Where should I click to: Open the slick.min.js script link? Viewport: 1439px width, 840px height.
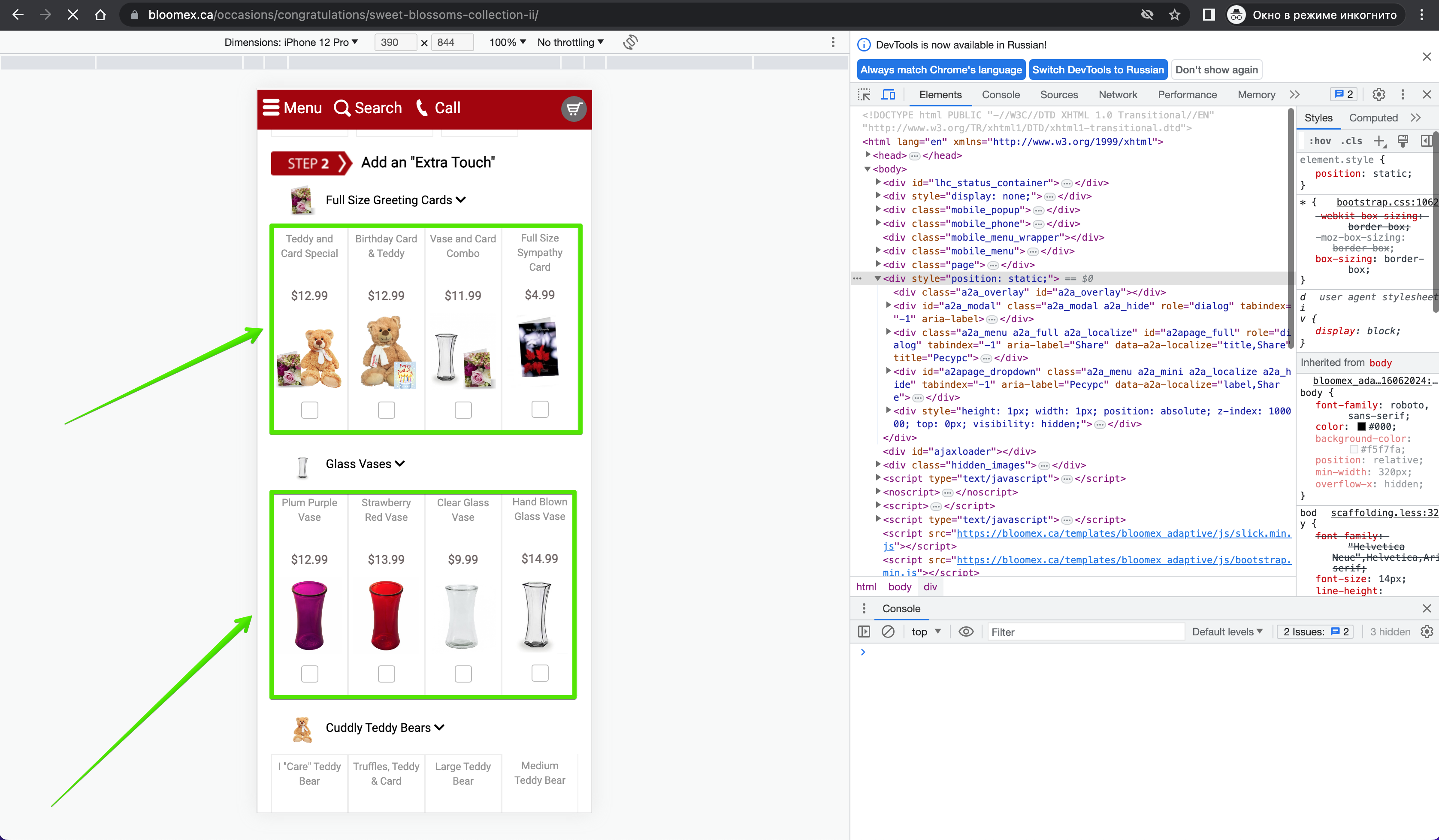coord(1087,540)
